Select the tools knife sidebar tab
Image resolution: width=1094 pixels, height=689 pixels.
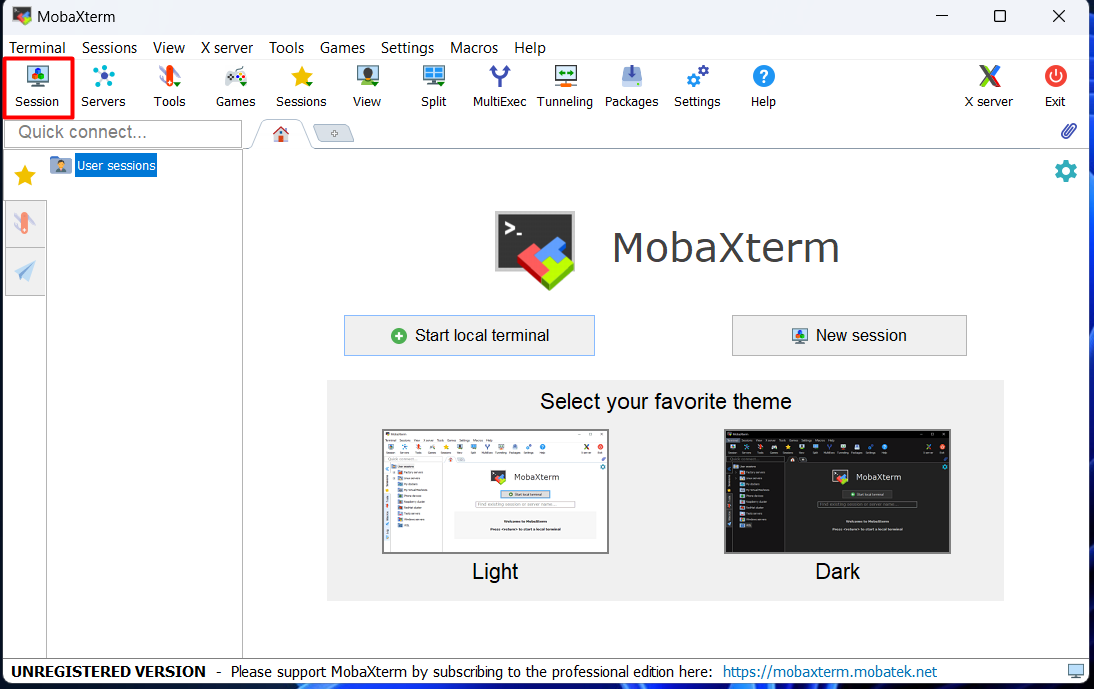pos(25,224)
